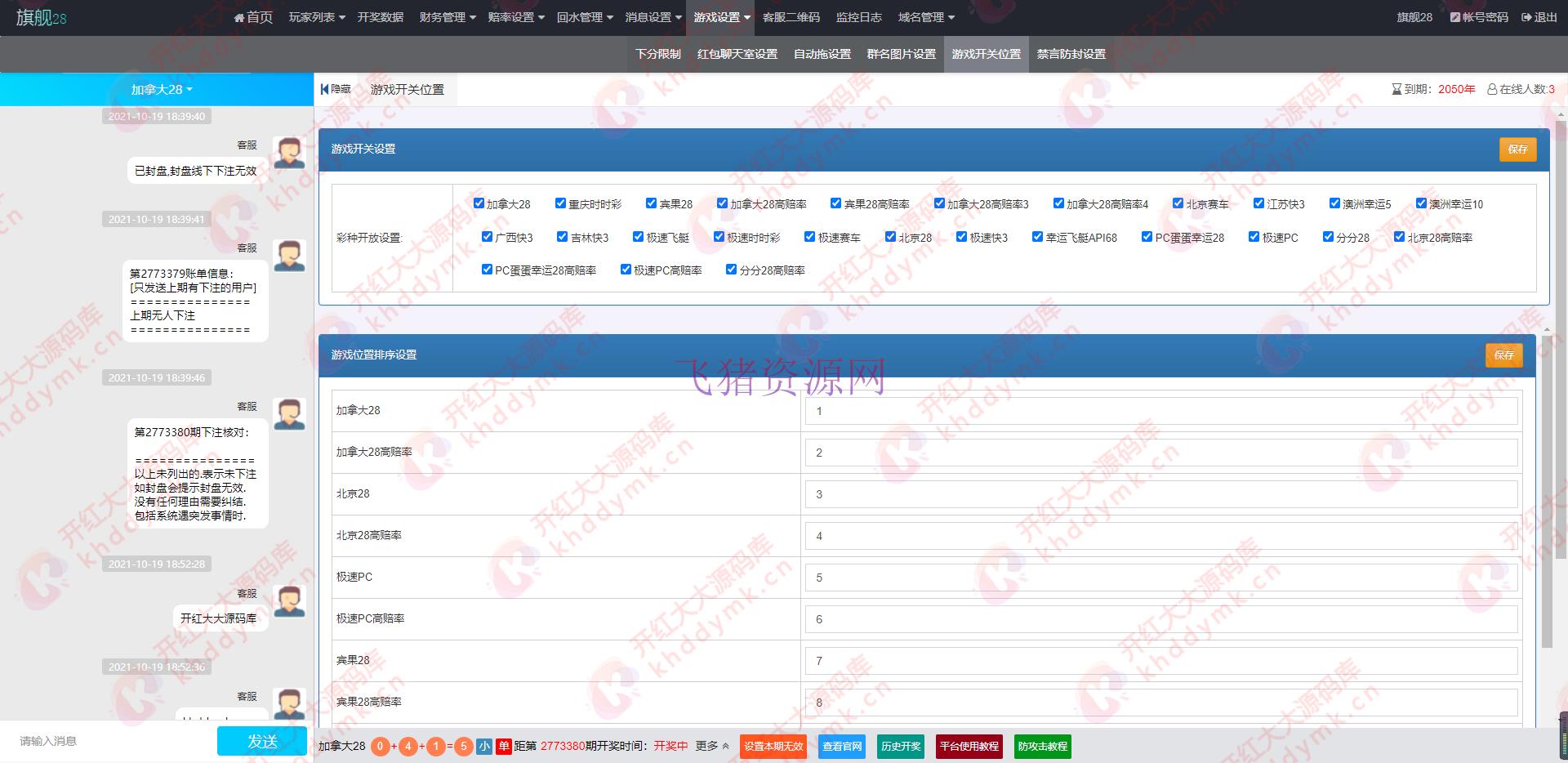Open the 游戏设置 dropdown menu

click(720, 16)
